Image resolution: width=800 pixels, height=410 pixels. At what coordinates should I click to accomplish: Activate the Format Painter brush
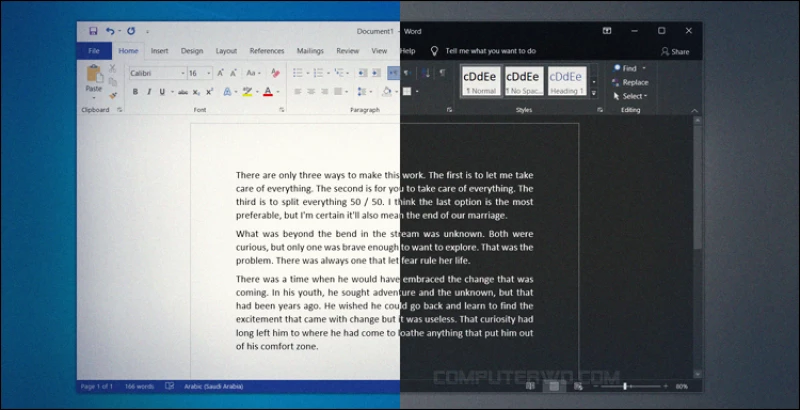point(113,95)
